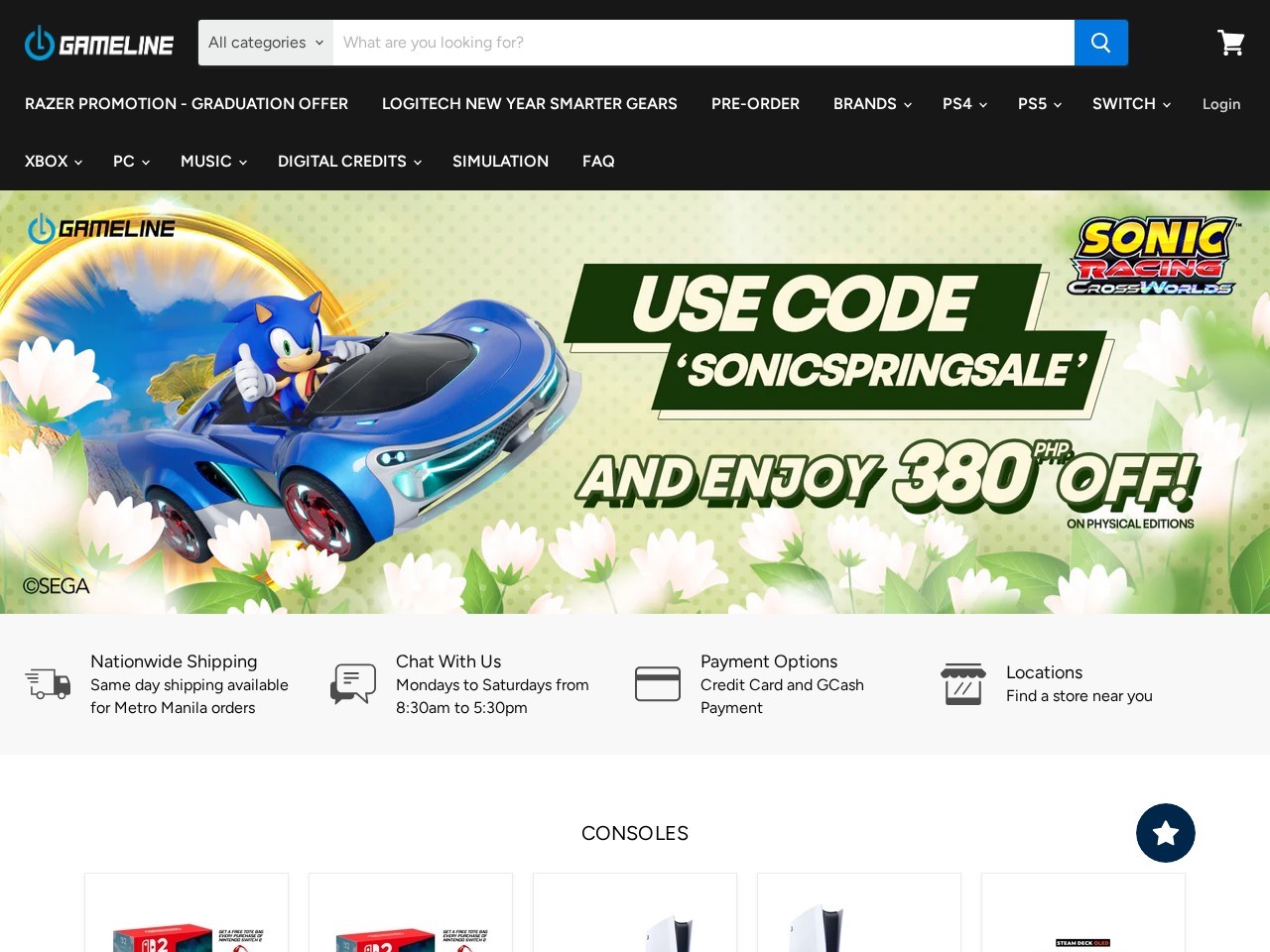Viewport: 1270px width, 952px height.
Task: Click the storefront locations icon
Action: pyautogui.click(x=963, y=683)
